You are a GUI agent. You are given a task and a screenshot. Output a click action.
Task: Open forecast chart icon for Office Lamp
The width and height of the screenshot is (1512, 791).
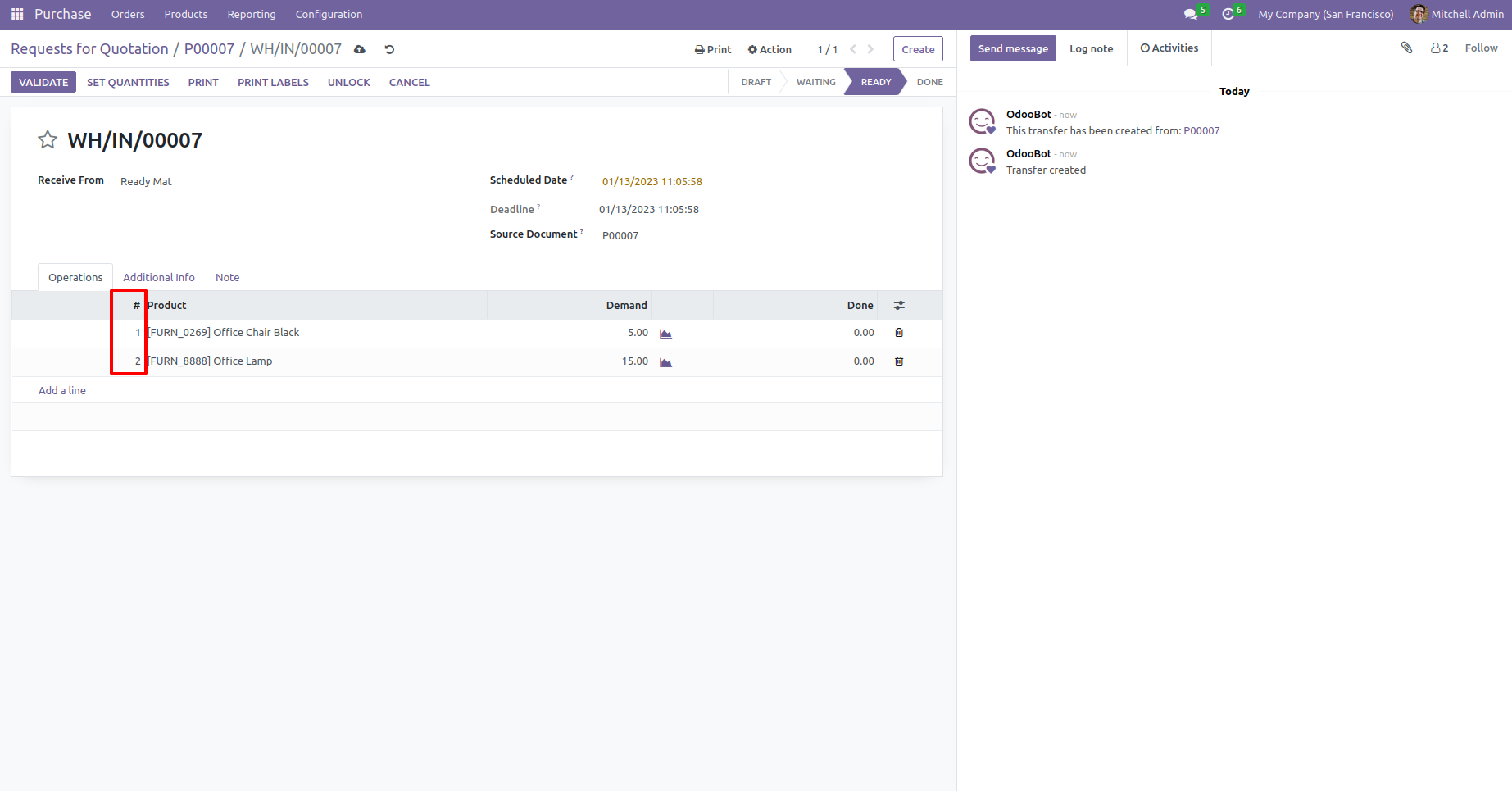(665, 362)
